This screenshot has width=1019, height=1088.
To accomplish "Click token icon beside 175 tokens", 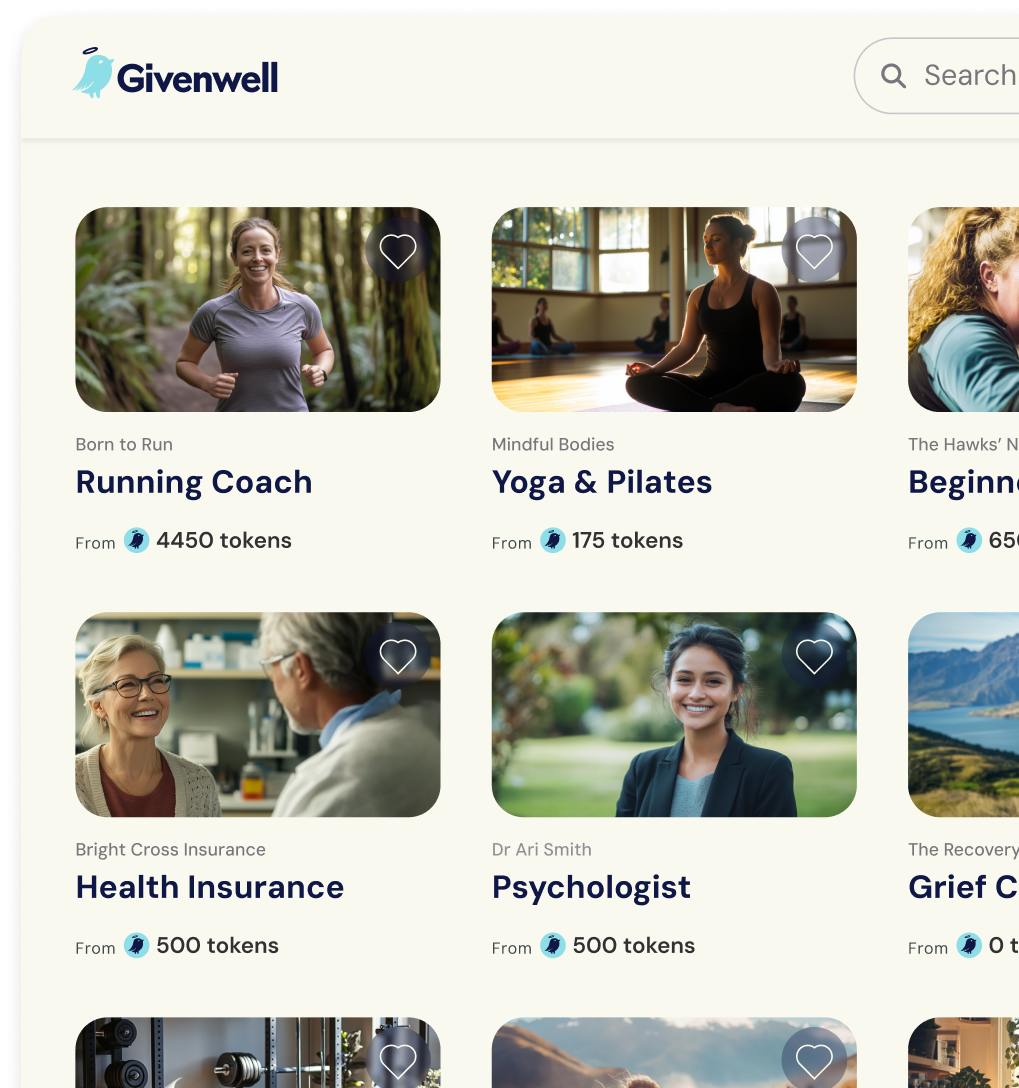I will (553, 540).
